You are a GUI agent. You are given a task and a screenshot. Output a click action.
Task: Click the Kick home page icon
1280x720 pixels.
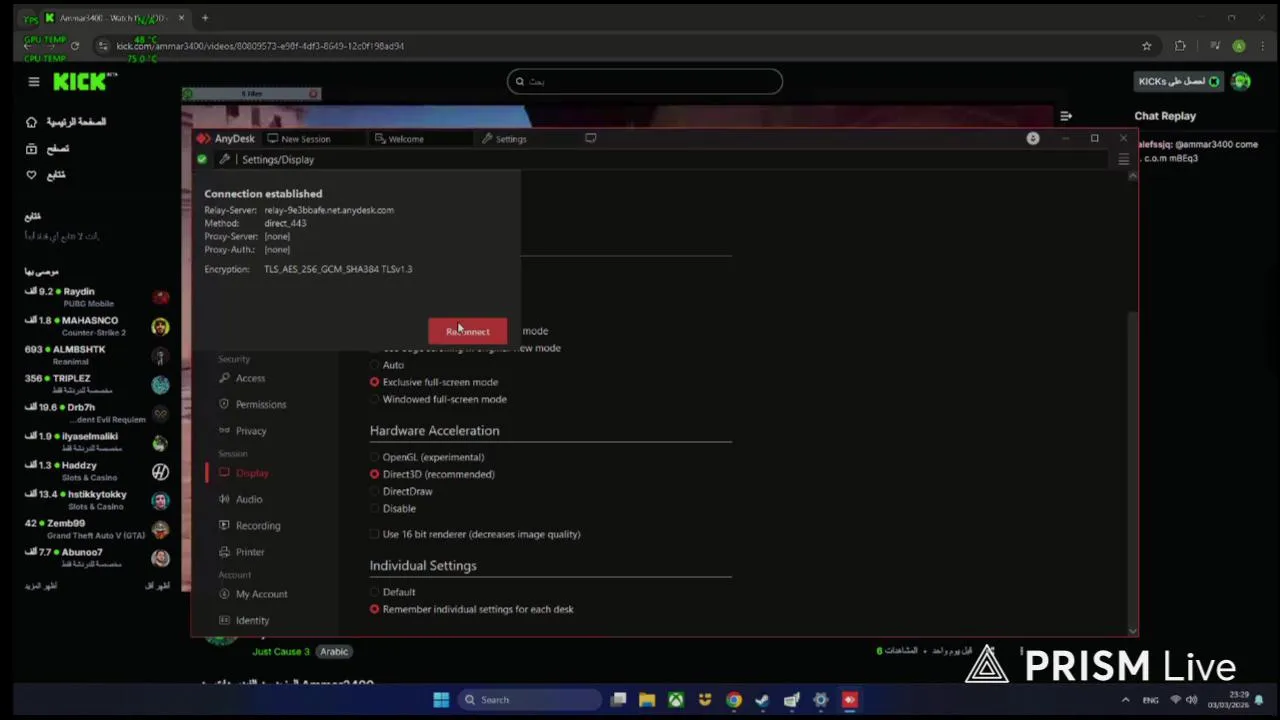coord(31,122)
